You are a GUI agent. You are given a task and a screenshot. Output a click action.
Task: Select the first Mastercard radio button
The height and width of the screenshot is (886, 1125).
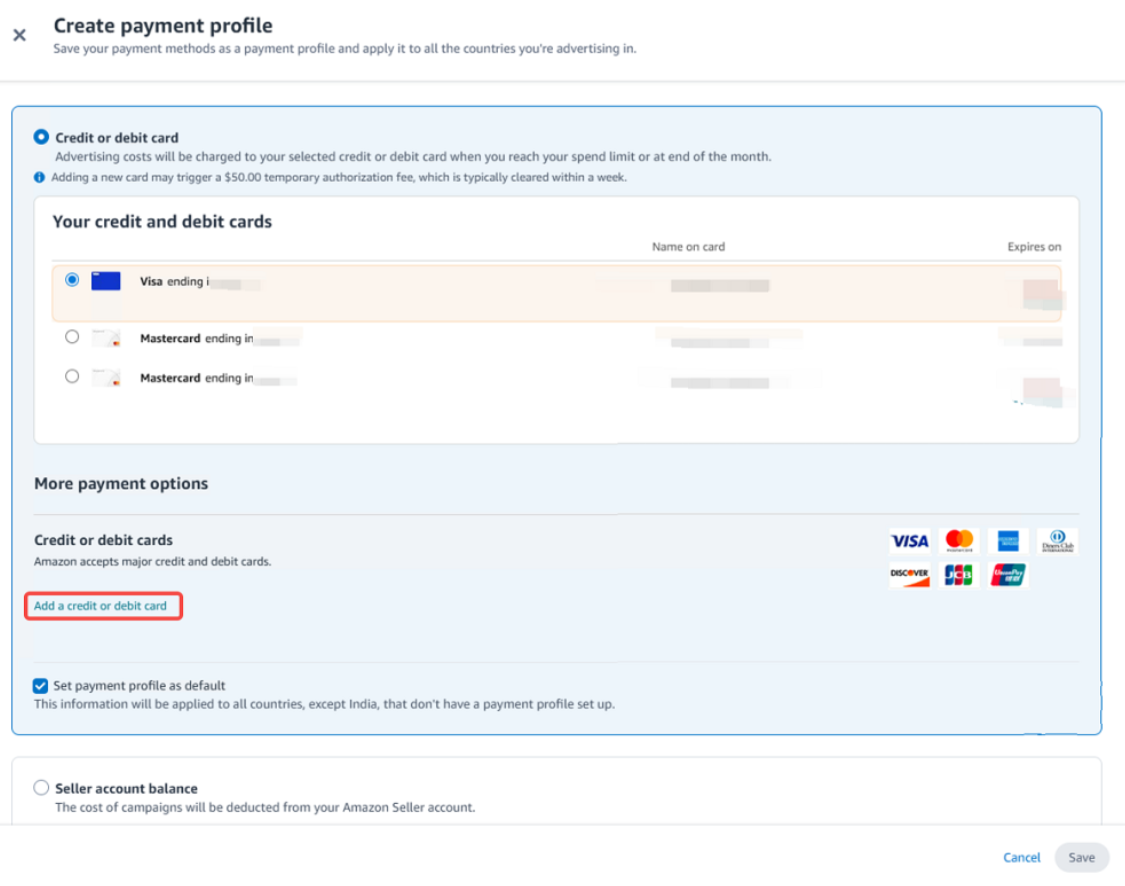[72, 338]
